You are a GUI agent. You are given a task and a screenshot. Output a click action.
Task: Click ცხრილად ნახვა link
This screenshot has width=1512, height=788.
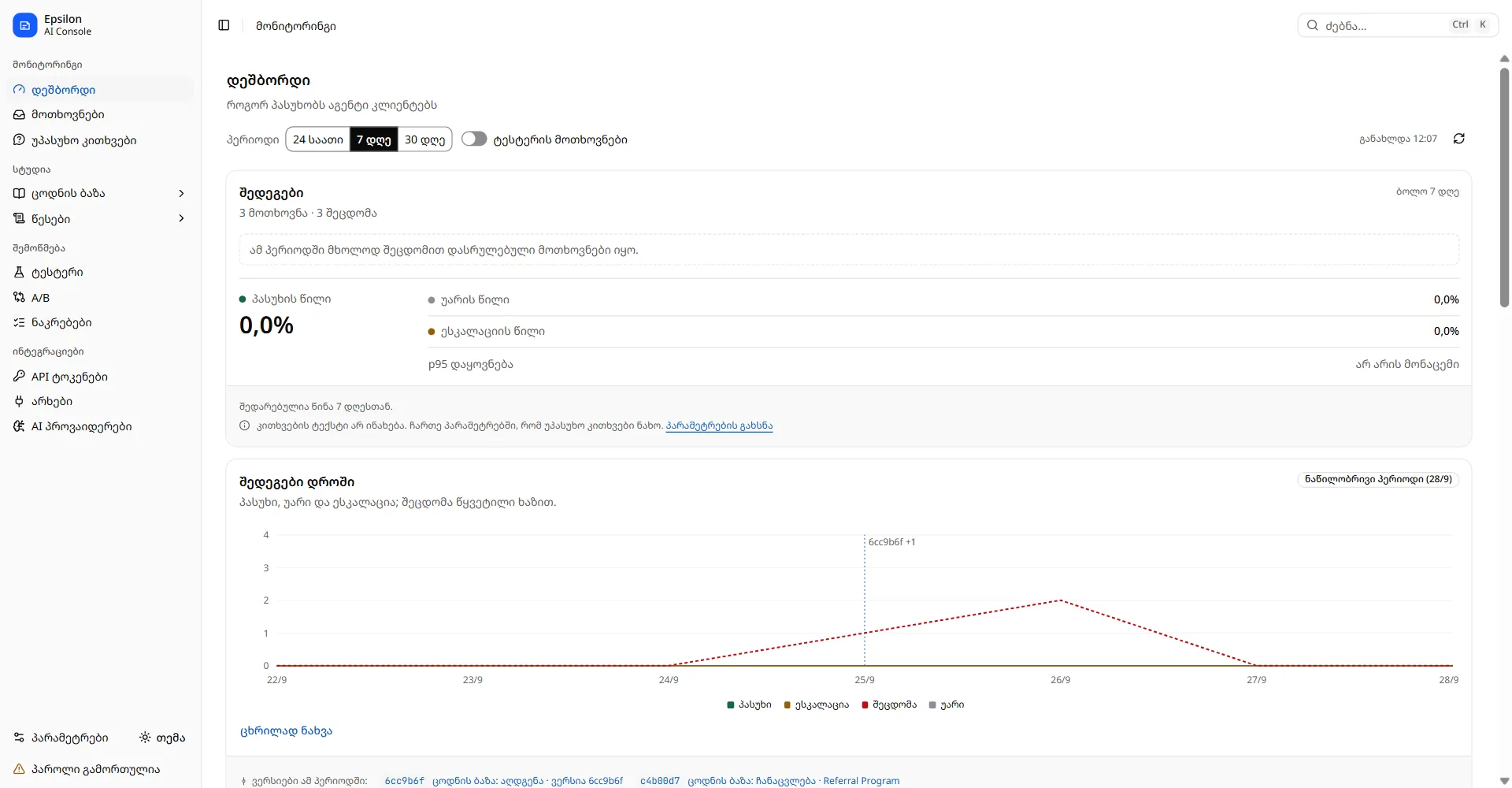(x=286, y=730)
